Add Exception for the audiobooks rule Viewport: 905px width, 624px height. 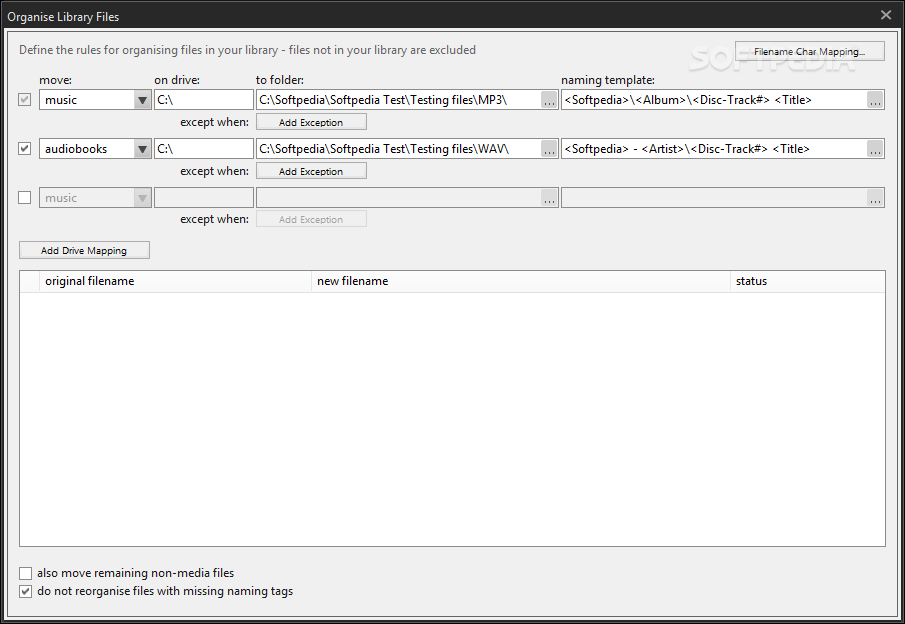coord(311,171)
